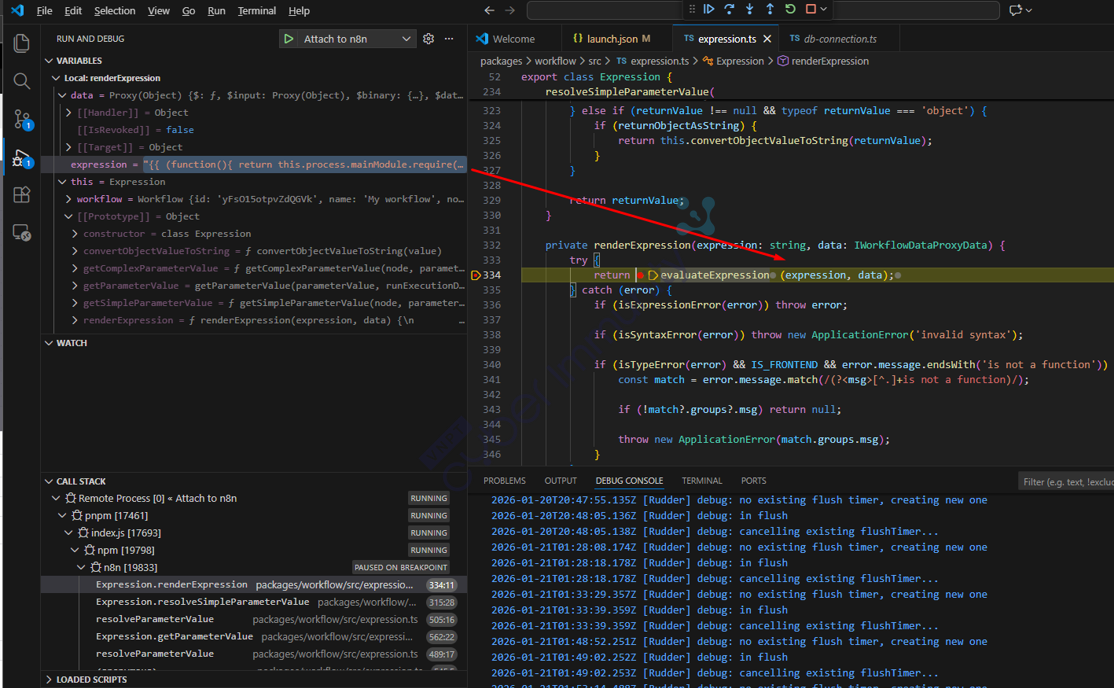Open the Source Control view
The height and width of the screenshot is (688, 1114).
(22, 119)
